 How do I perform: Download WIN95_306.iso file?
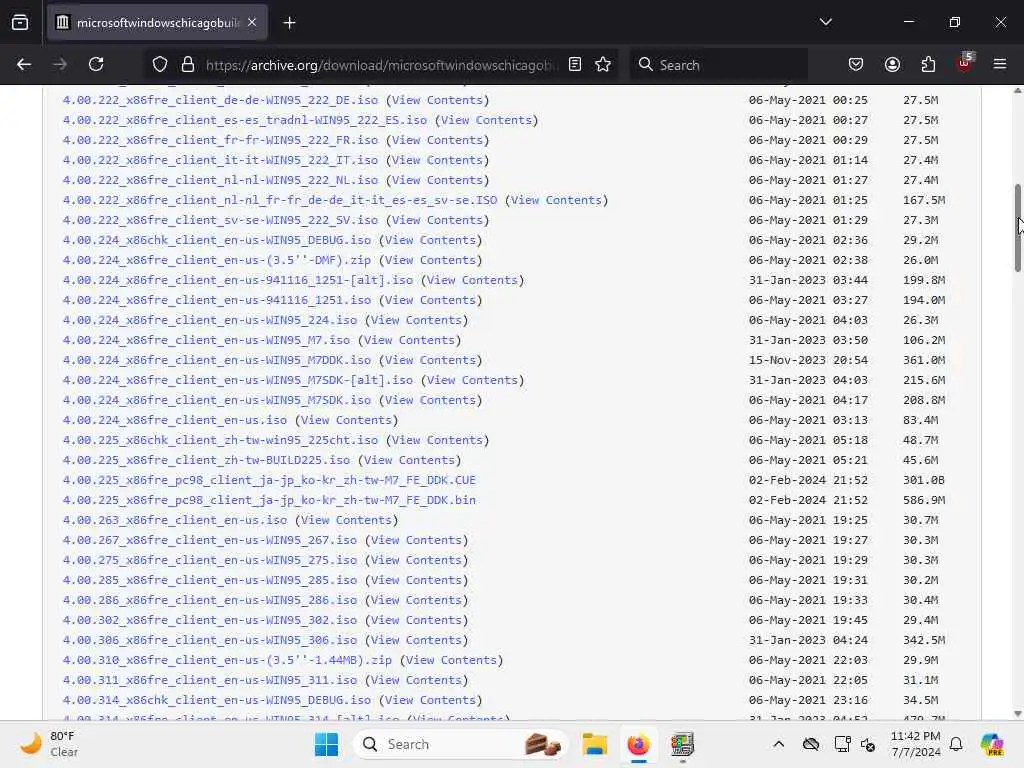[210, 640]
